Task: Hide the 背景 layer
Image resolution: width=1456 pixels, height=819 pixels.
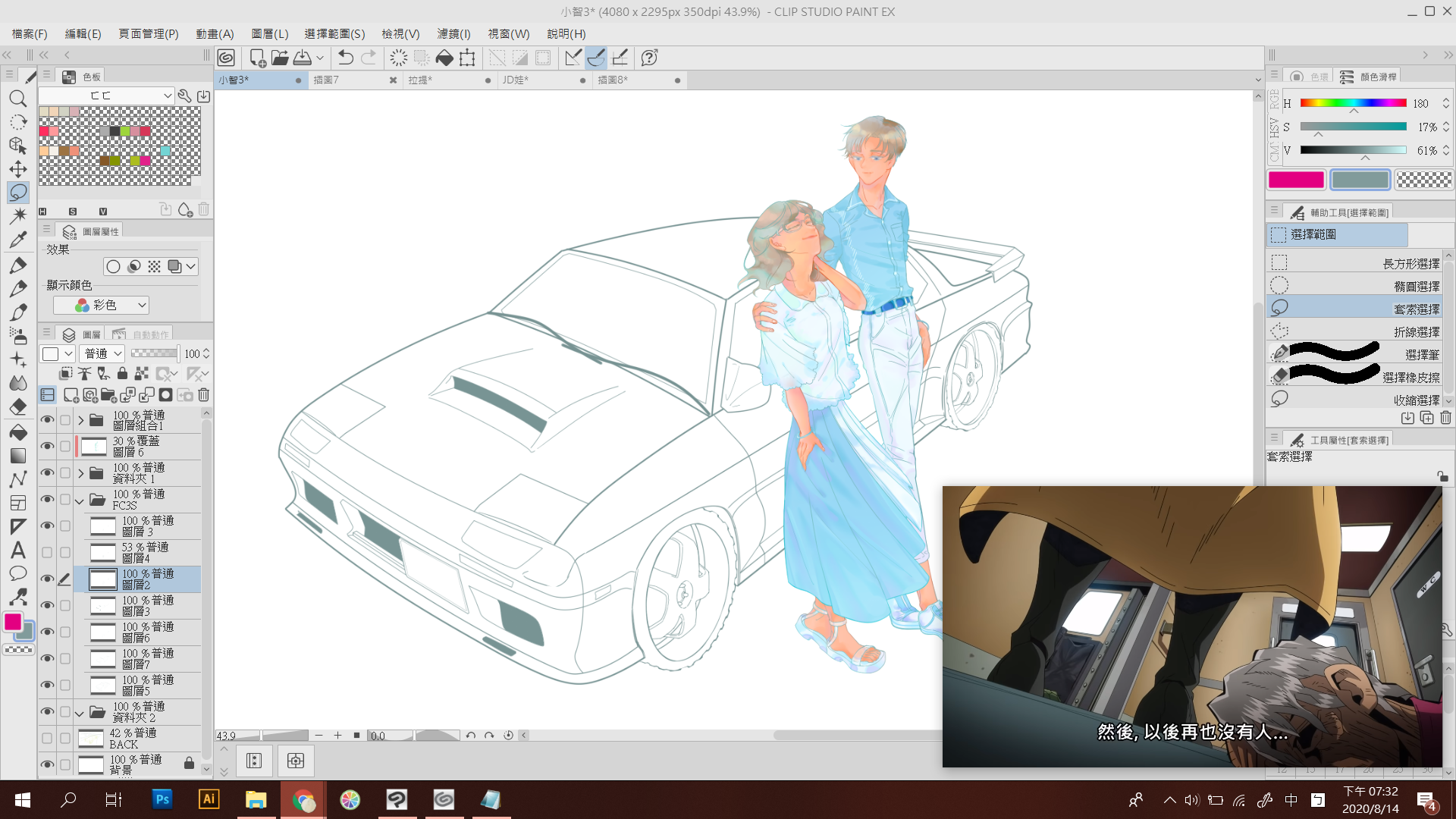Action: pyautogui.click(x=47, y=764)
